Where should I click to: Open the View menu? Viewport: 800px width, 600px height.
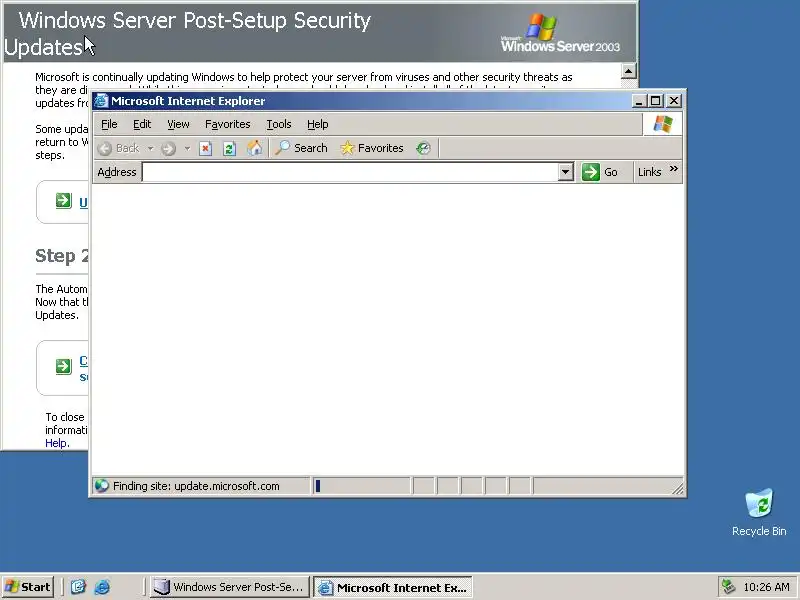point(178,124)
